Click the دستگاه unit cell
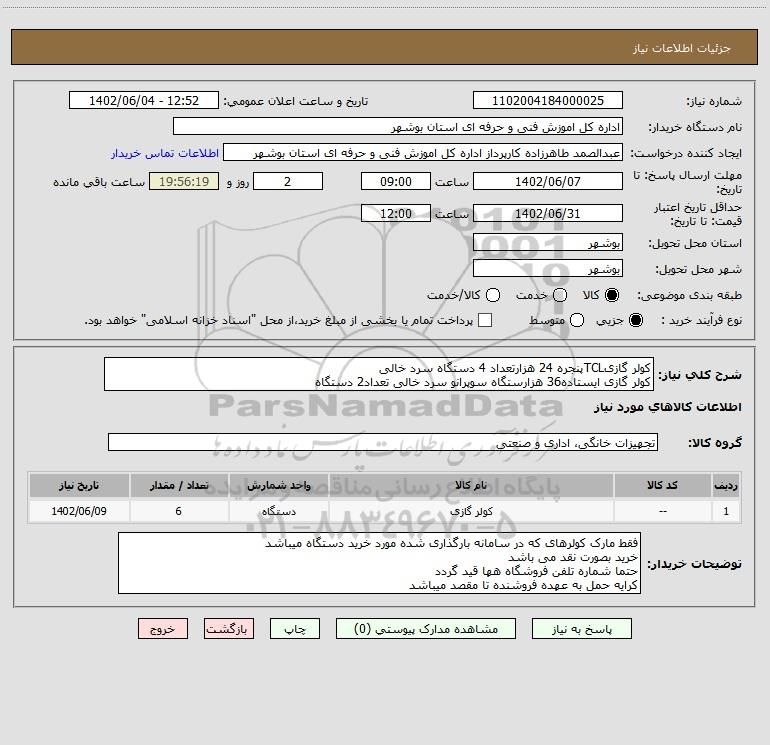Viewport: 770px width, 745px height. 278,511
